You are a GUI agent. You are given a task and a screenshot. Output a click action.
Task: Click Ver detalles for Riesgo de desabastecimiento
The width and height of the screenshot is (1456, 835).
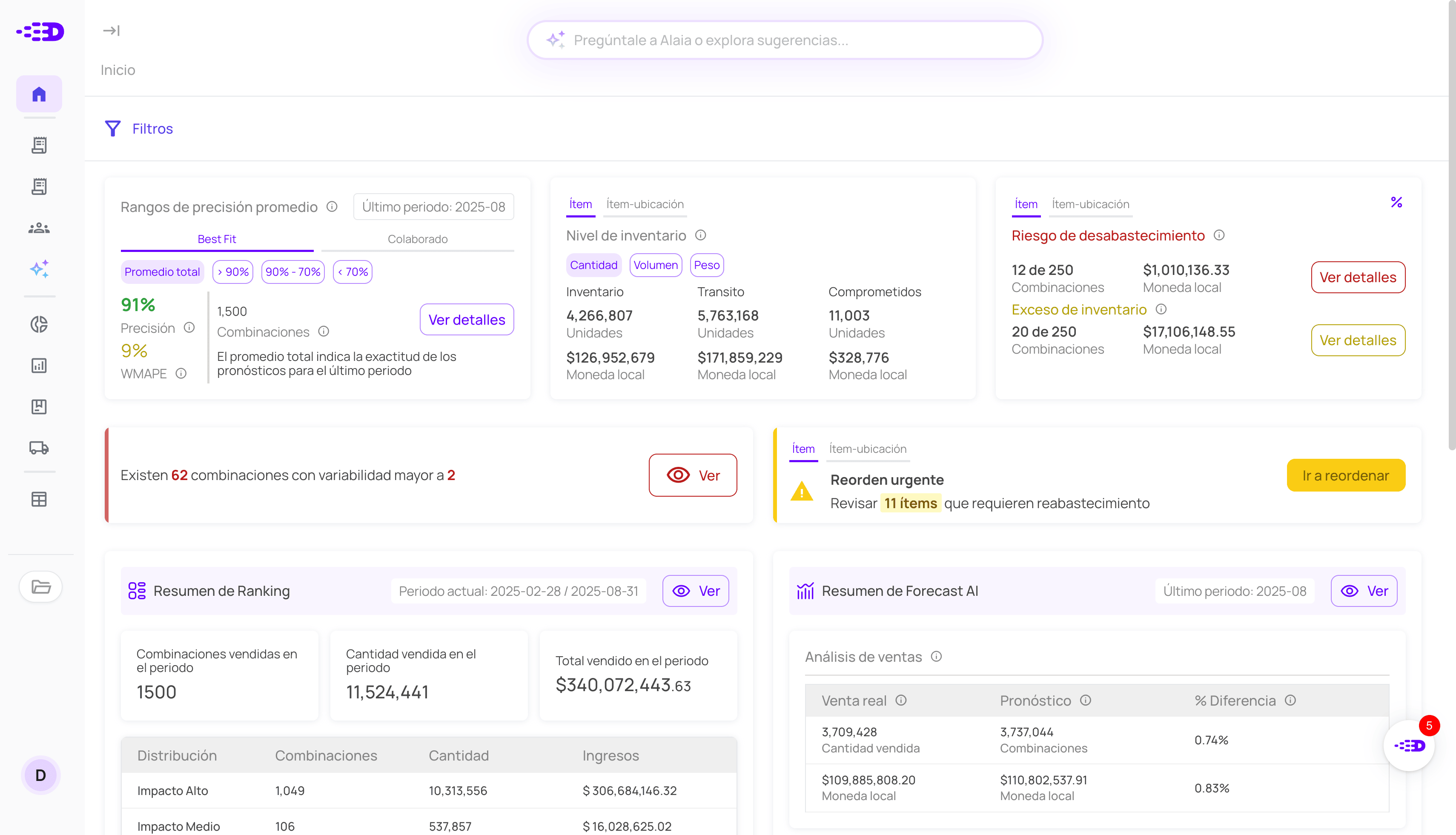click(1357, 277)
